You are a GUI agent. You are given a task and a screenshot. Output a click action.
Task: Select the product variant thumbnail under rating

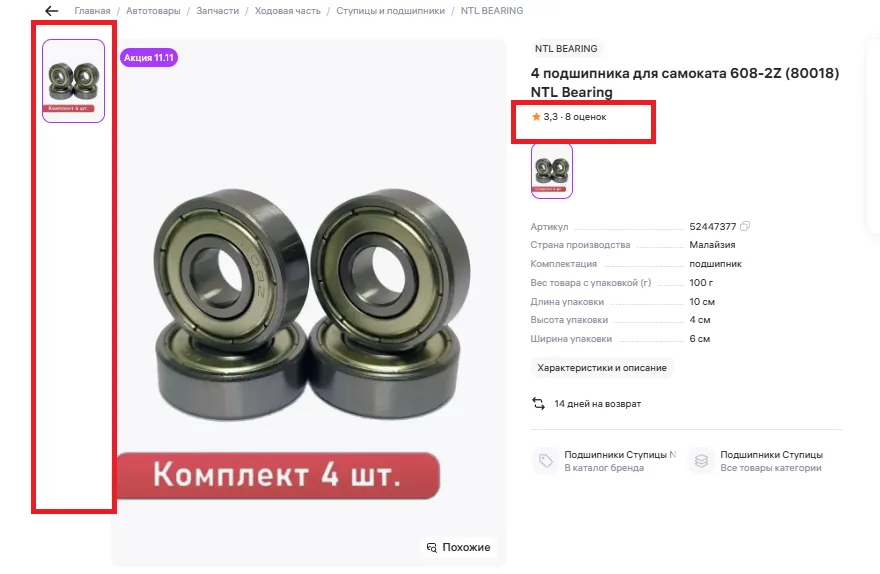coord(552,171)
